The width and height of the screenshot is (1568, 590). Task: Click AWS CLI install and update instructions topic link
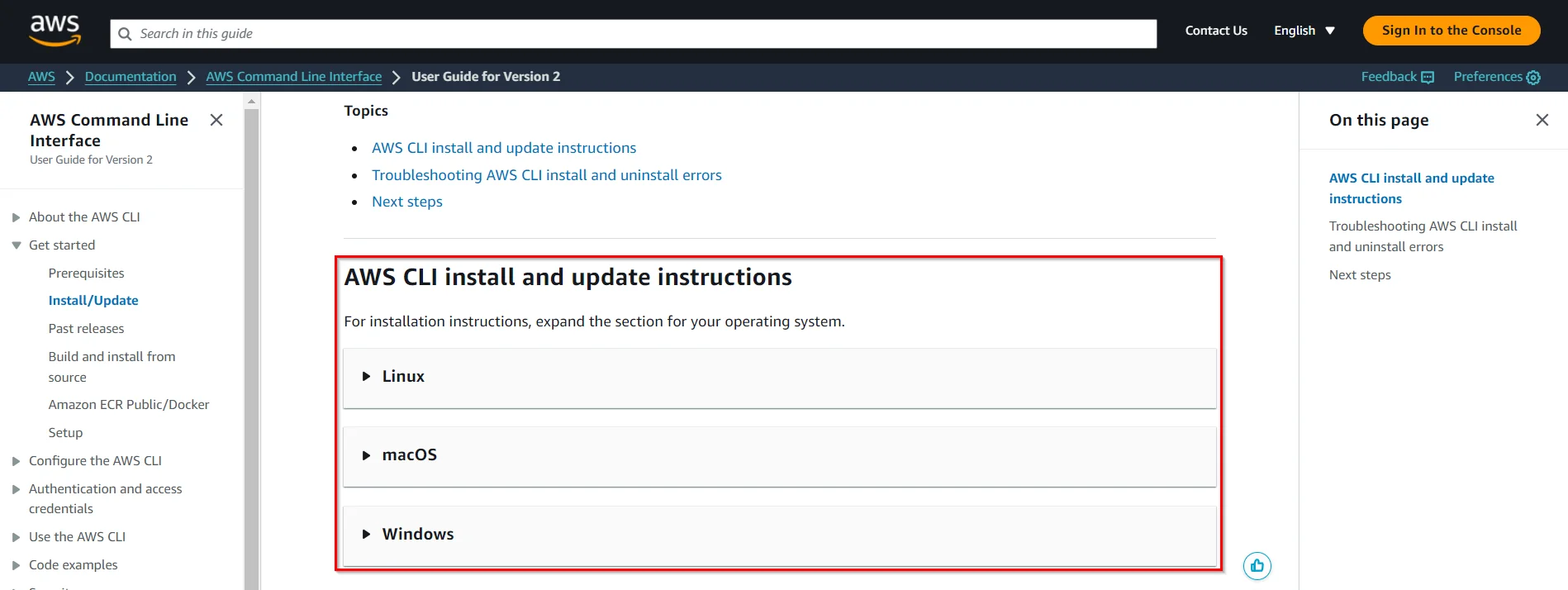click(504, 148)
